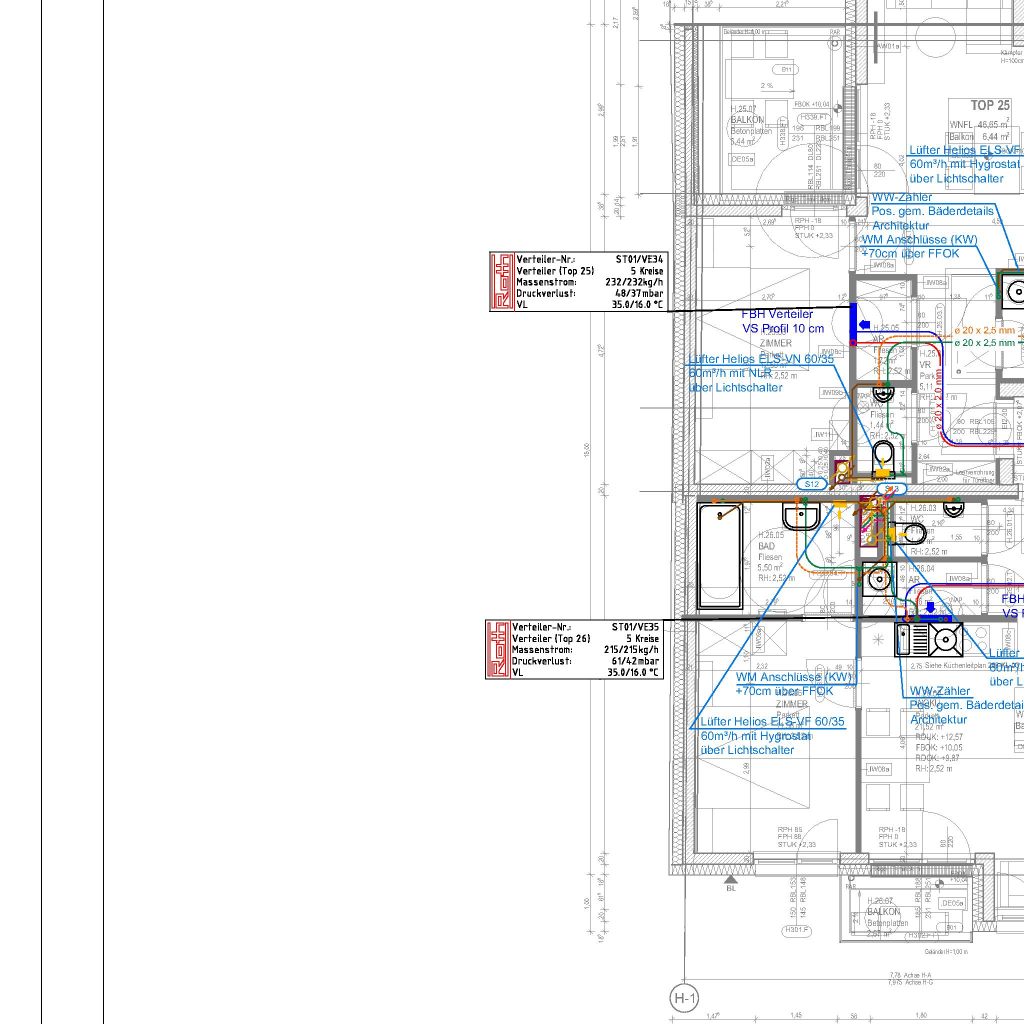
Task: Click the Roth logo in the ST01/VE35 box
Action: (x=498, y=649)
